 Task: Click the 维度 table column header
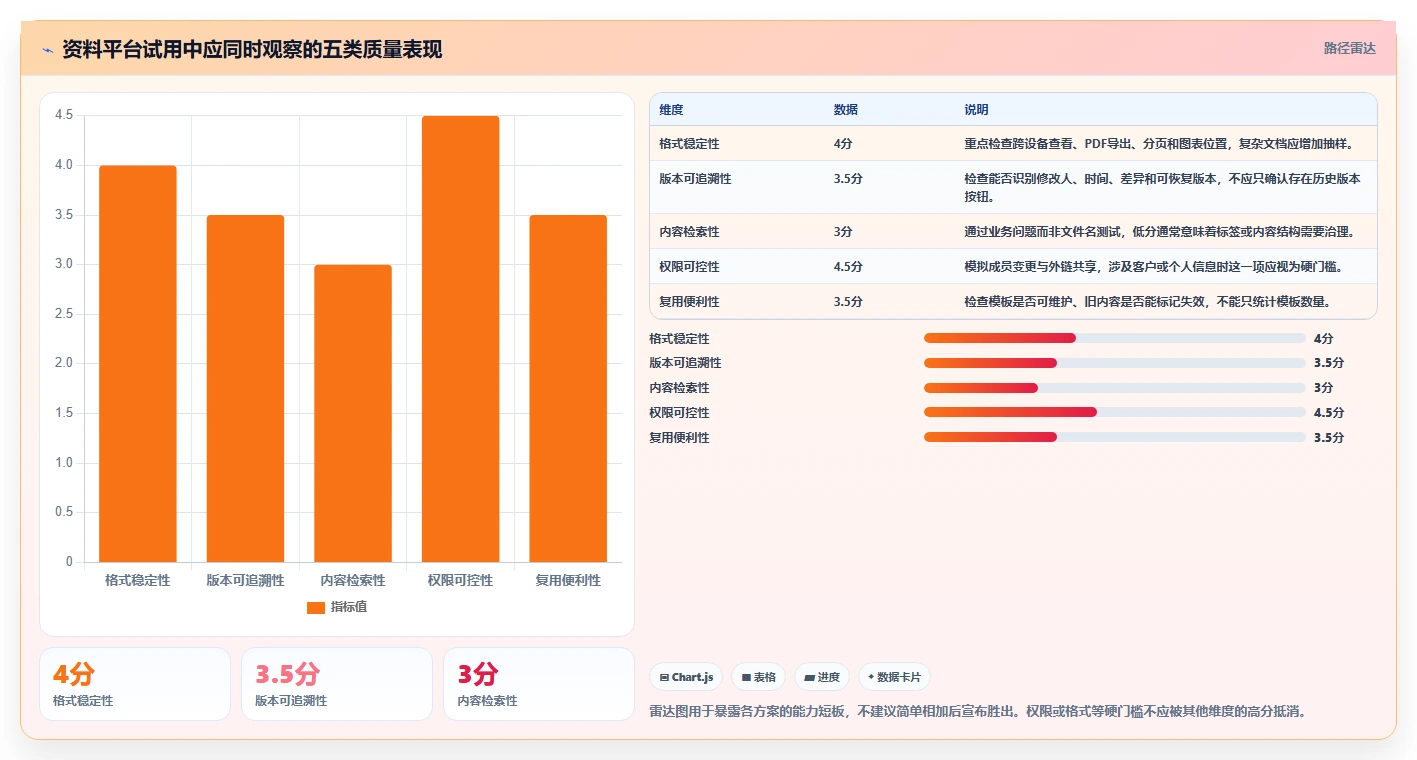click(x=671, y=110)
